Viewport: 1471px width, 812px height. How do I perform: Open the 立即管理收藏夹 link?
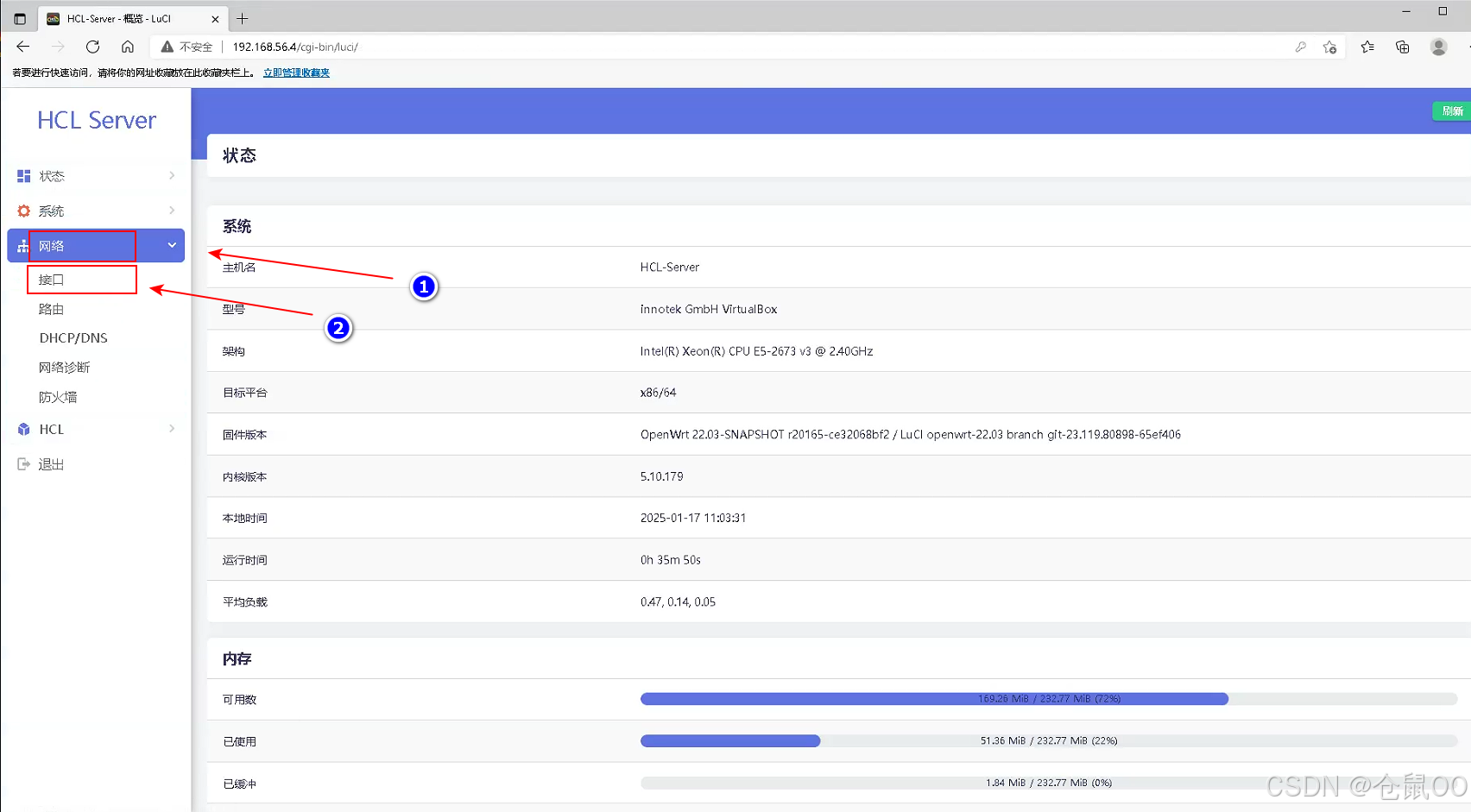(296, 72)
